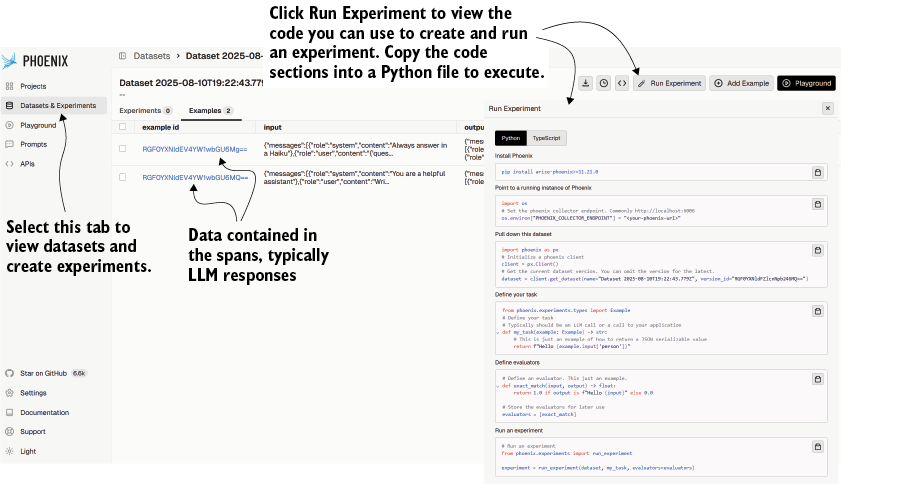Open example RGFOYXNIdEV4YW1wbGU6MQ== link
Image resolution: width=913 pixels, height=484 pixels.
coord(195,178)
